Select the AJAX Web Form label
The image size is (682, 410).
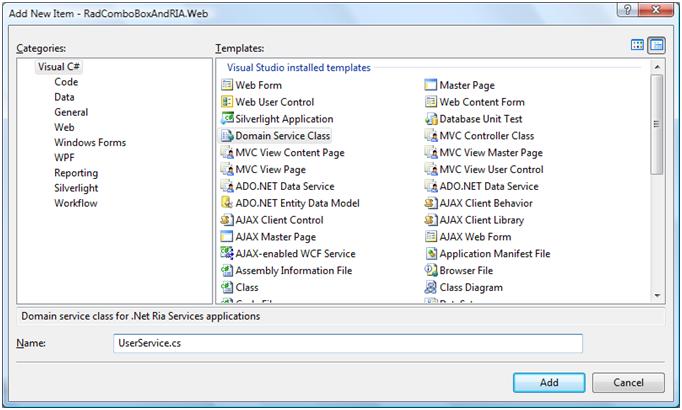[x=475, y=237]
